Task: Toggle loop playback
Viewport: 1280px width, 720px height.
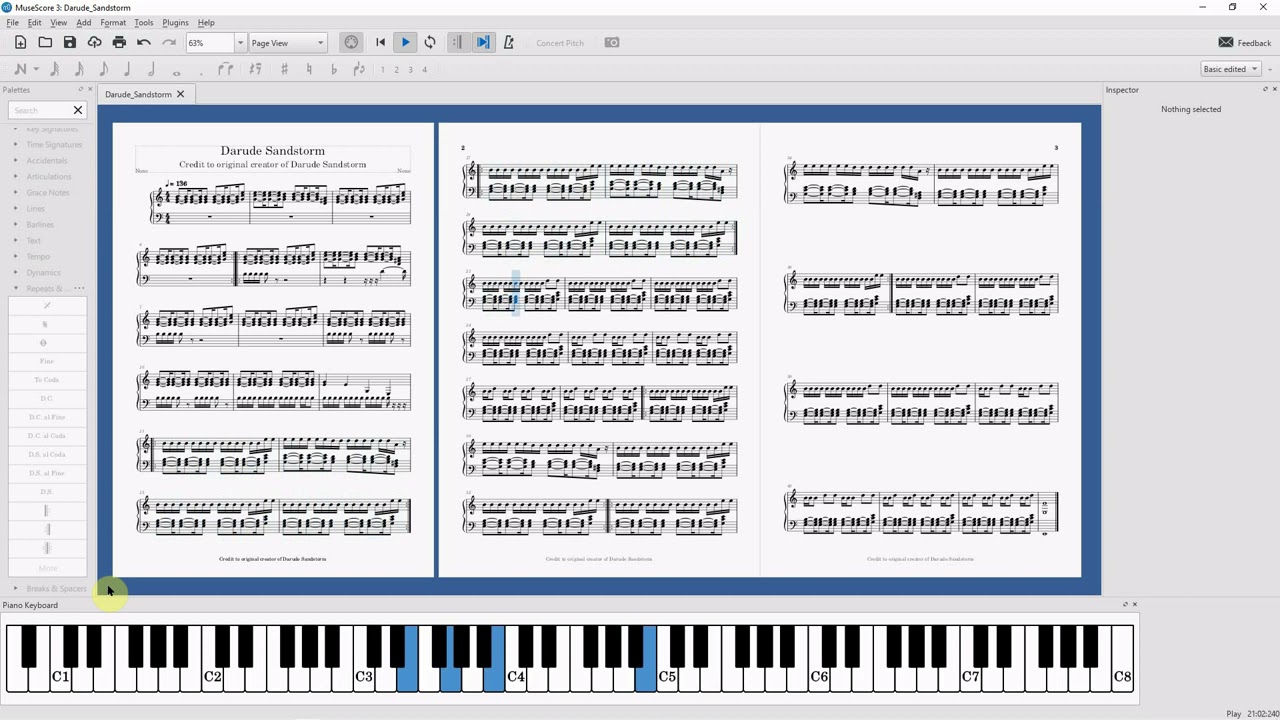Action: click(430, 42)
